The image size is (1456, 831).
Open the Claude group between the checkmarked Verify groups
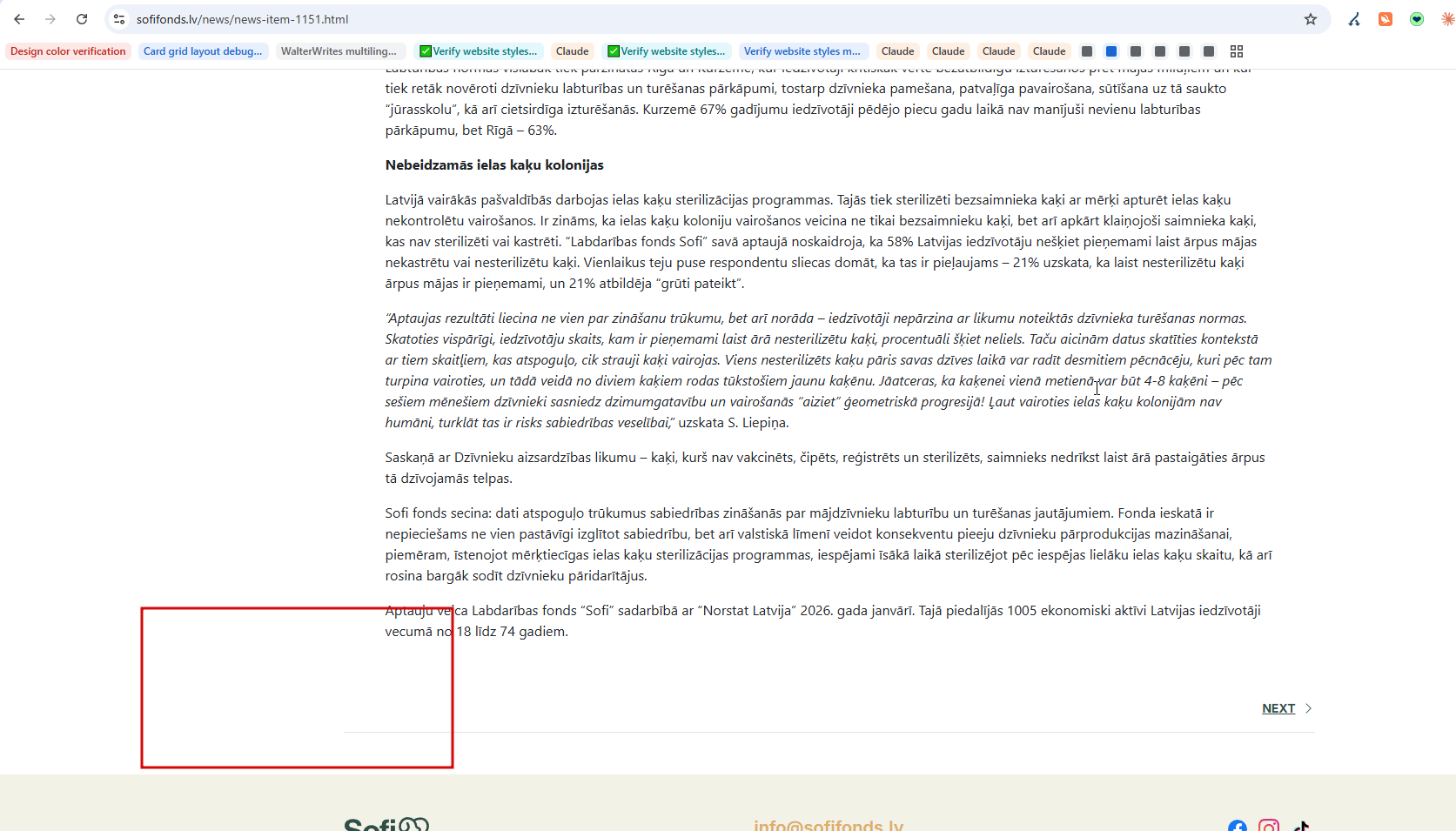click(573, 51)
